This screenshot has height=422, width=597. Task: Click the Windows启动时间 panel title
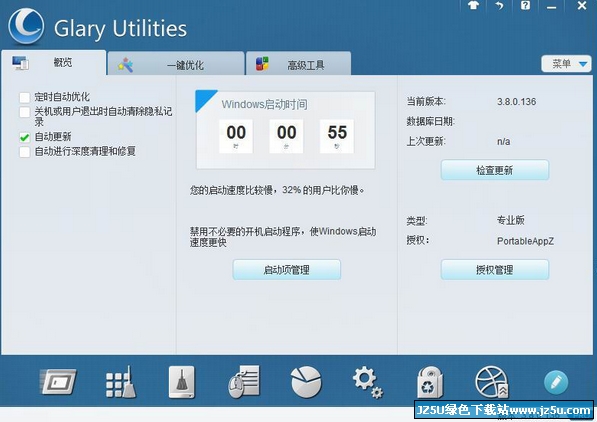coord(265,104)
